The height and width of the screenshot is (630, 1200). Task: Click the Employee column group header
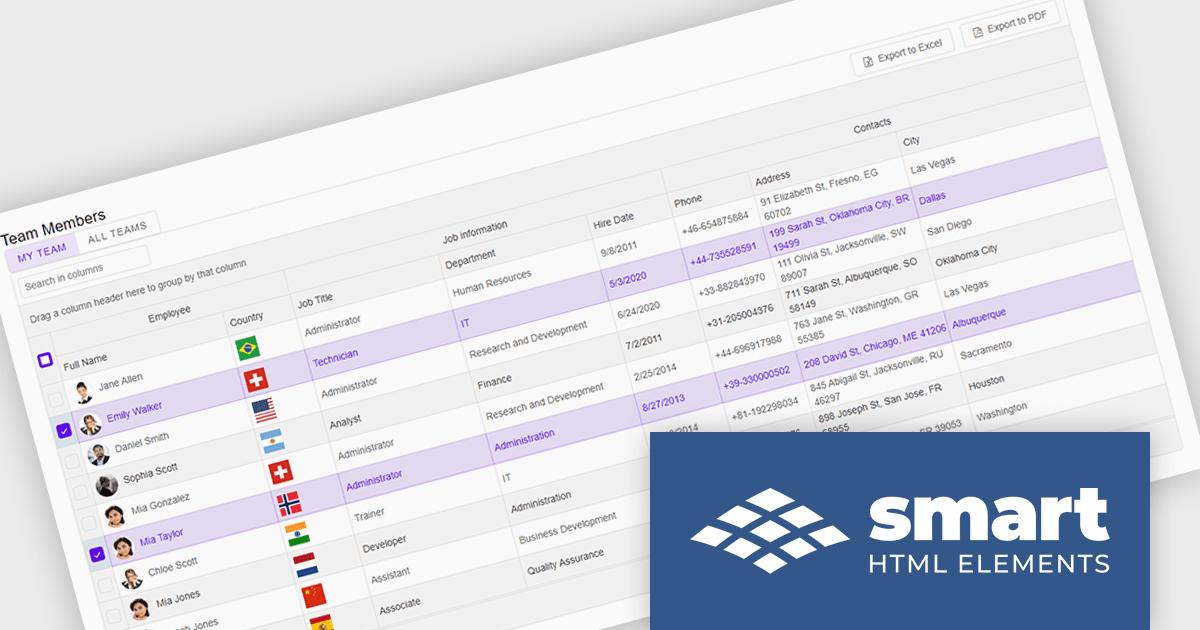169,313
